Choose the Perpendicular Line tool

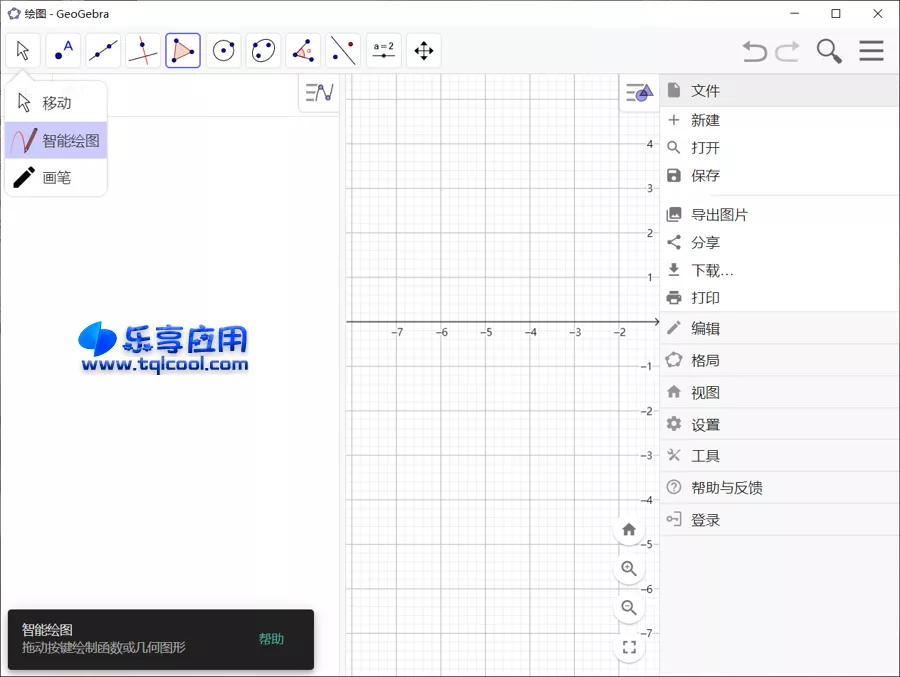pos(143,51)
